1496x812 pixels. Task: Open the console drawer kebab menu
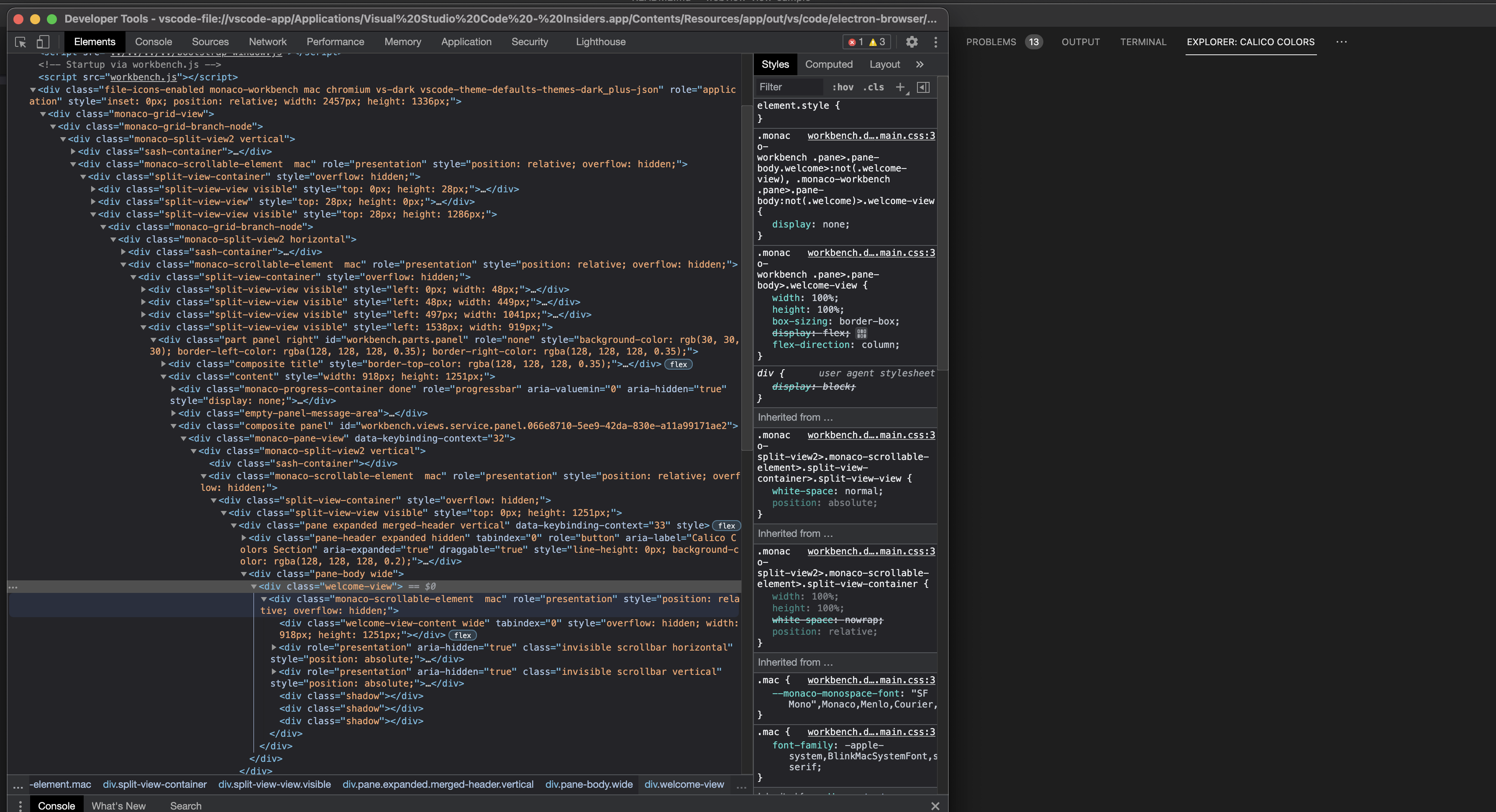[x=20, y=806]
